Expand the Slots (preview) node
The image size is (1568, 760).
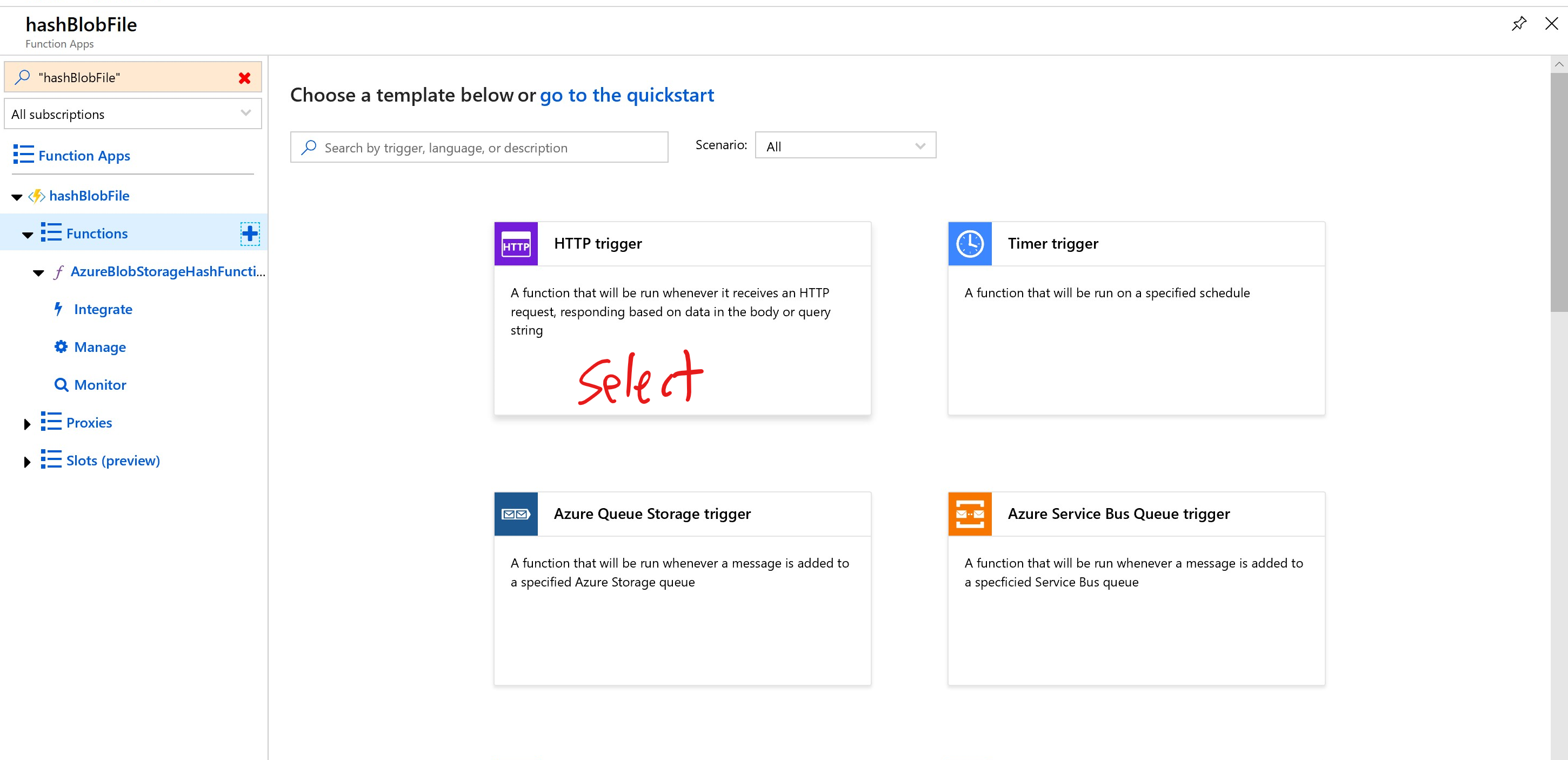tap(27, 462)
